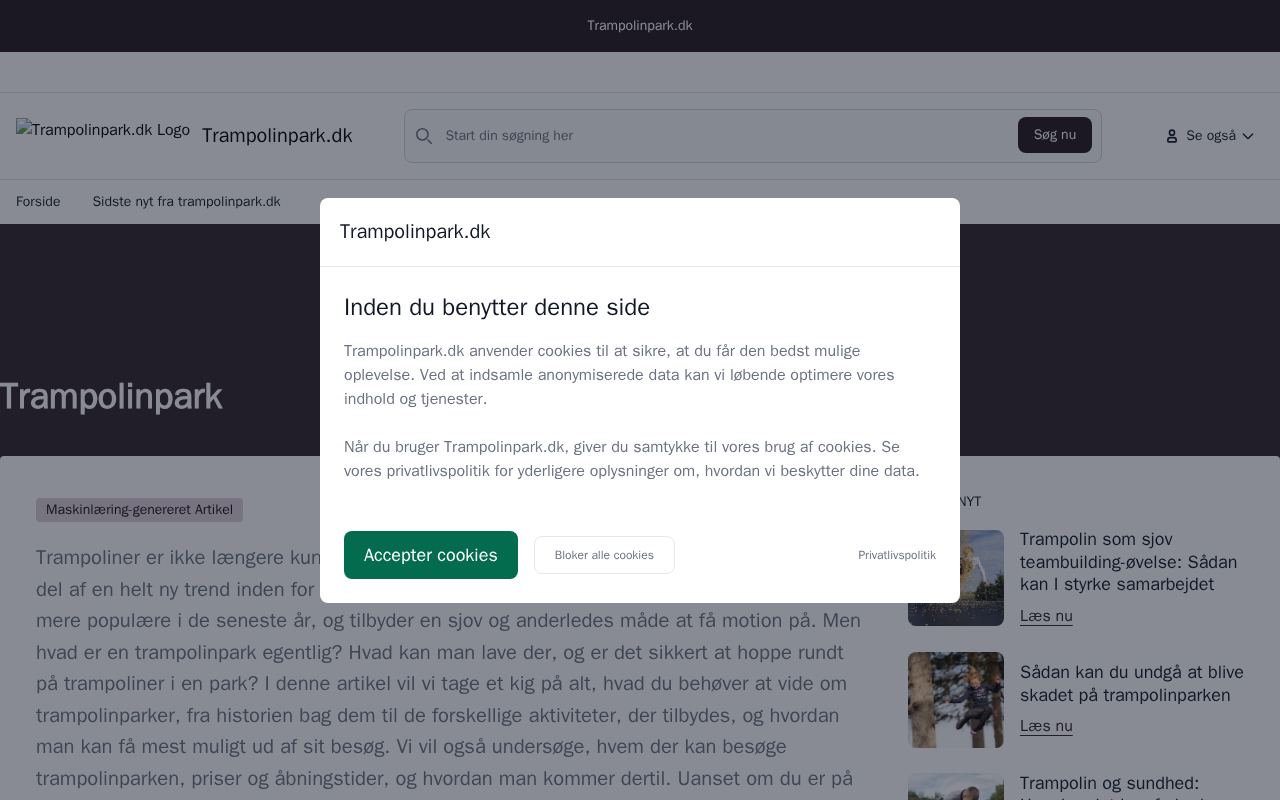Accept cookies with the green button
This screenshot has height=800, width=1280.
tap(431, 555)
